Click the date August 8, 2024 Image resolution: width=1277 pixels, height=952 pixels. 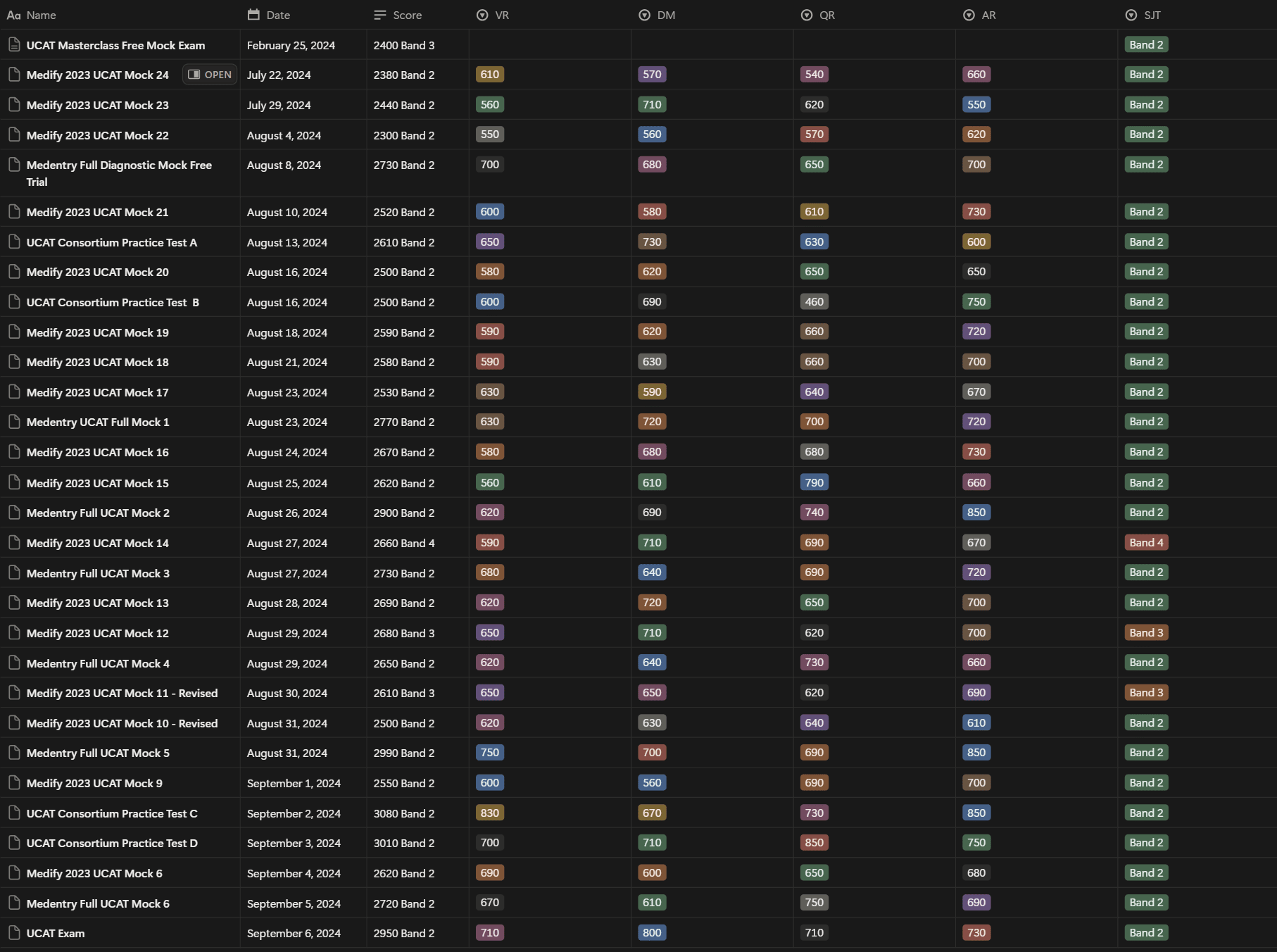pyautogui.click(x=284, y=165)
